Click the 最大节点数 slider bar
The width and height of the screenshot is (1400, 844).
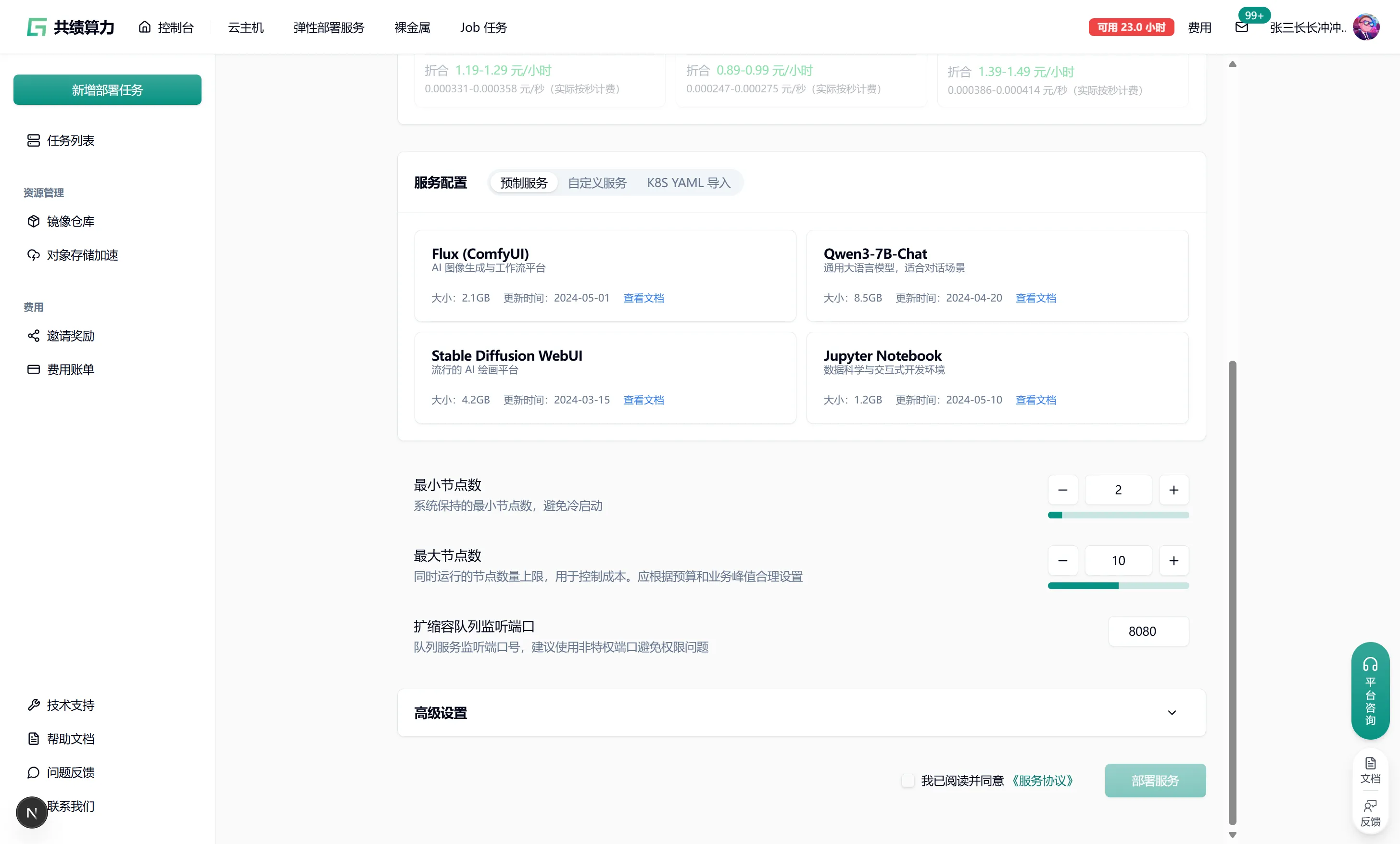pos(1118,586)
